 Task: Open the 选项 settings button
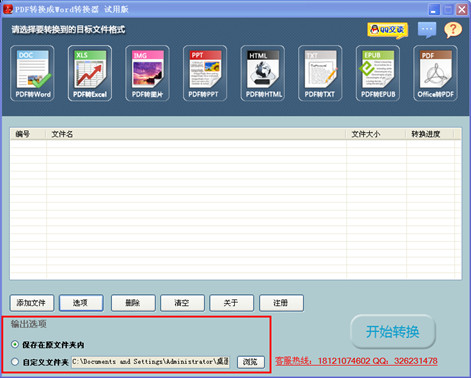click(x=81, y=303)
